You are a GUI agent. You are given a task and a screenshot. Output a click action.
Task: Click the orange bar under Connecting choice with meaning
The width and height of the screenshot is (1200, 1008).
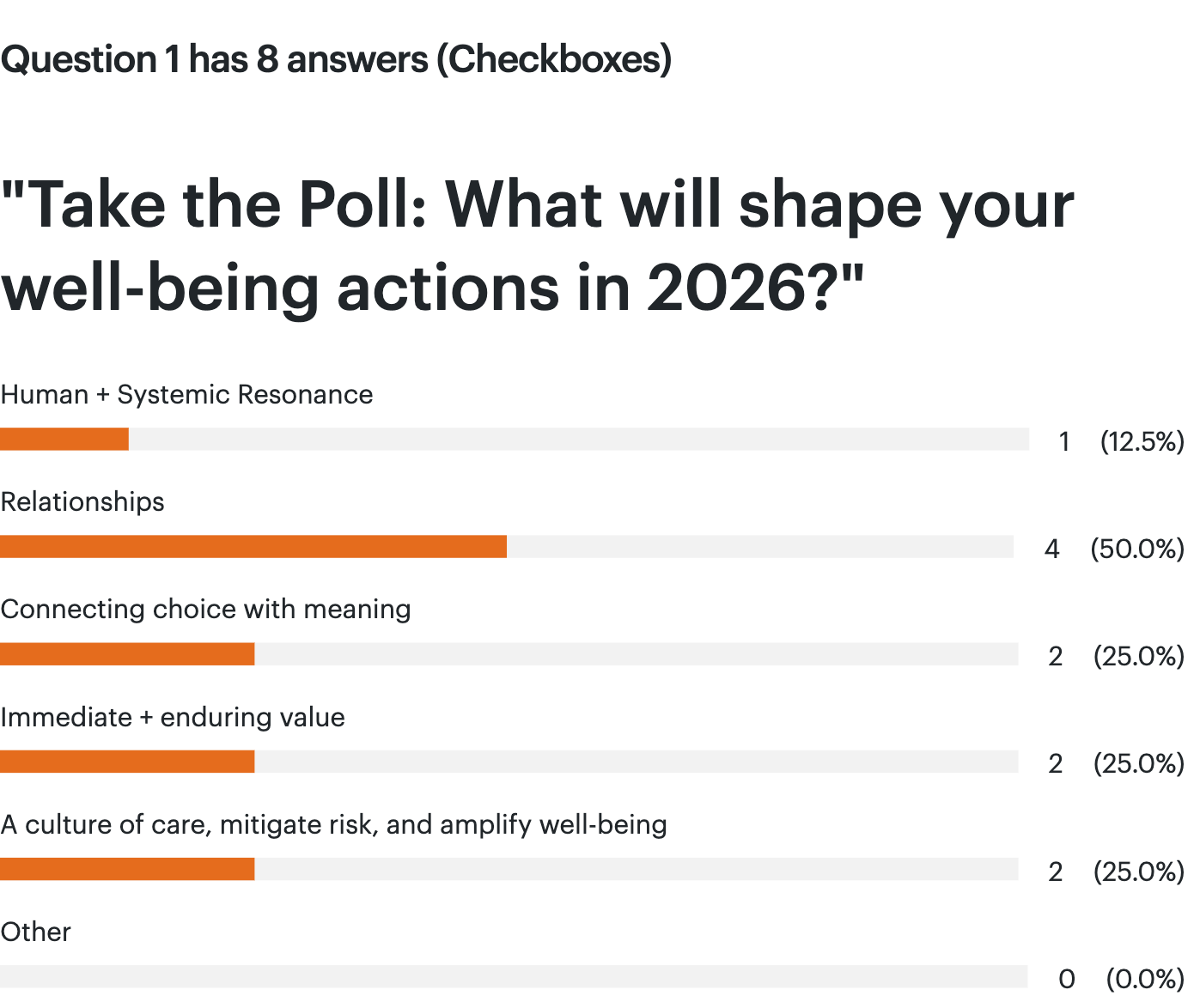[127, 654]
